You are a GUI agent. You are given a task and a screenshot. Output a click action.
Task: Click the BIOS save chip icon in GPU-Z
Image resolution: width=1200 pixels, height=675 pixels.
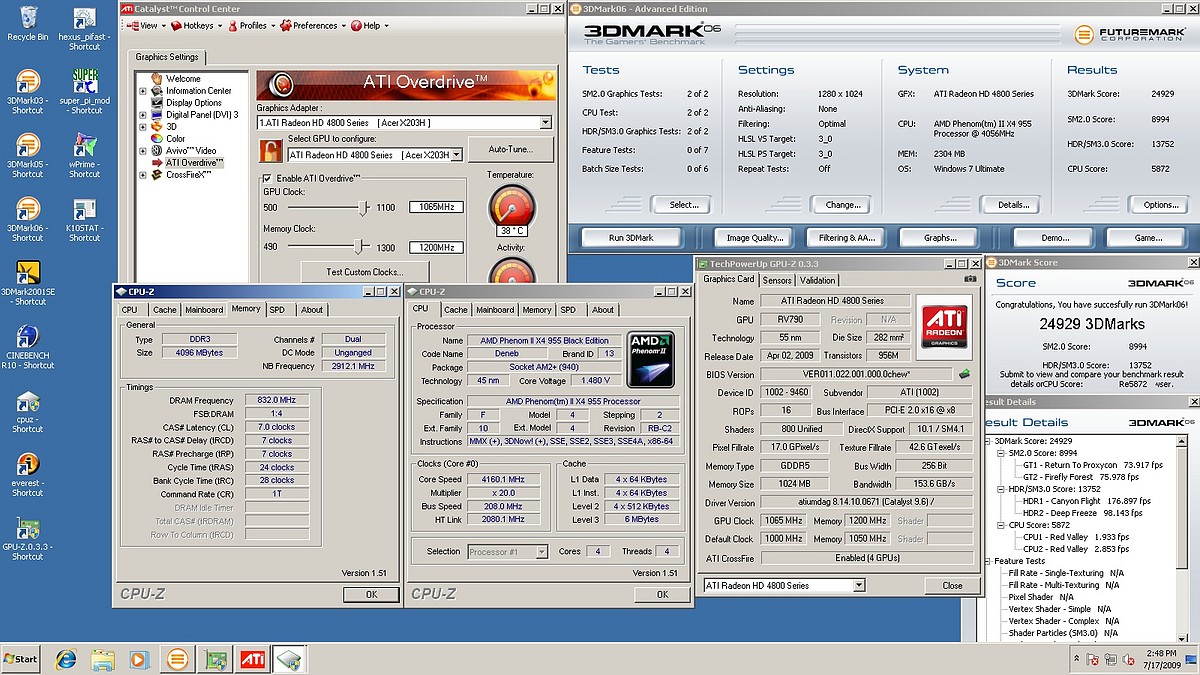[x=964, y=374]
